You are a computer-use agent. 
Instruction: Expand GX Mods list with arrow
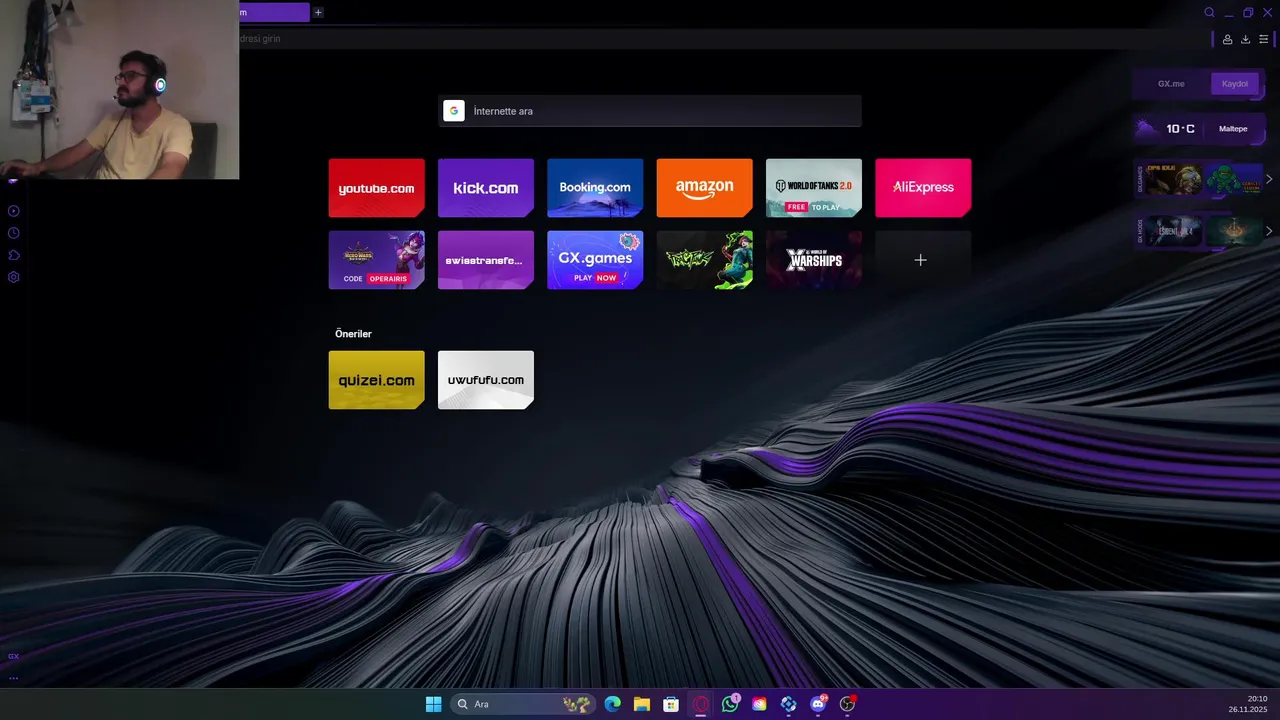coord(1269,231)
